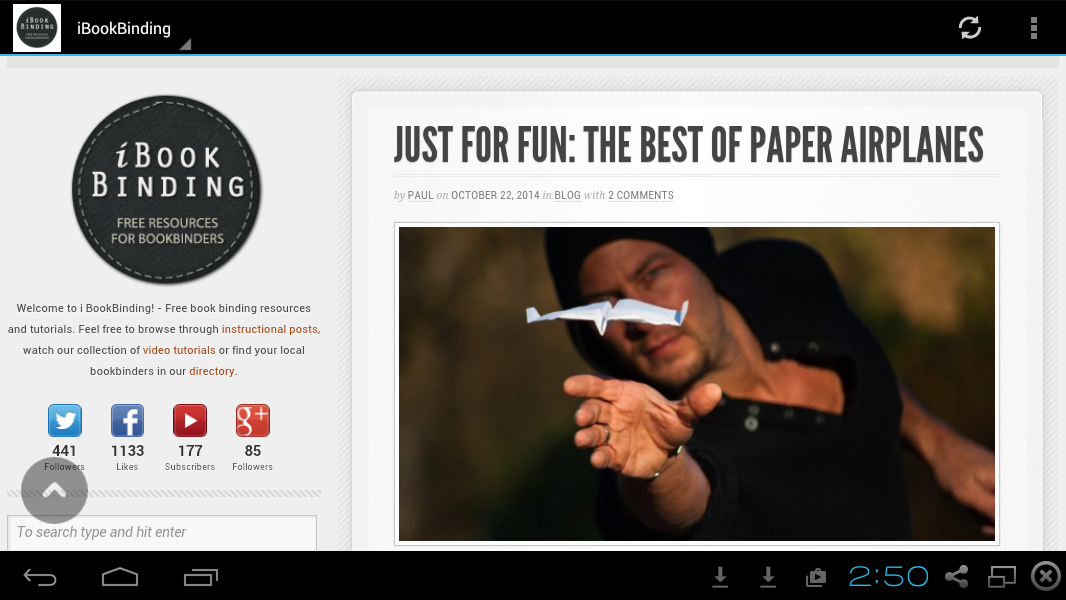Viewport: 1066px width, 600px height.
Task: Focus the search type and hit enter field
Action: (x=162, y=533)
